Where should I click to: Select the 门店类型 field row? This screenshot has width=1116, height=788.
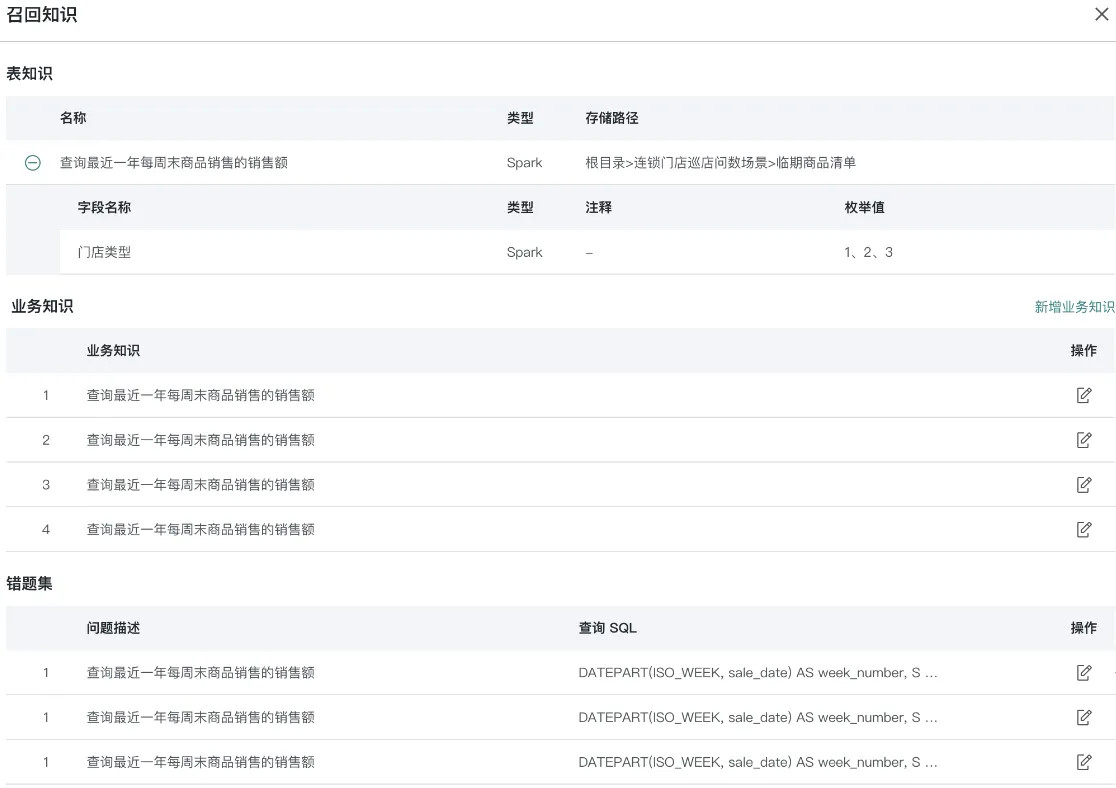(x=104, y=253)
